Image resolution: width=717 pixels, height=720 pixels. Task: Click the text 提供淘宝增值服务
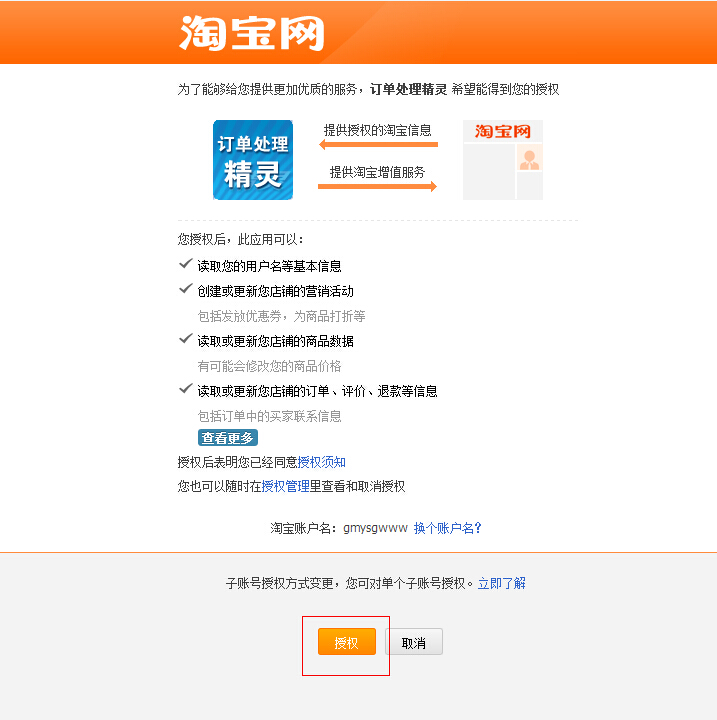378,172
